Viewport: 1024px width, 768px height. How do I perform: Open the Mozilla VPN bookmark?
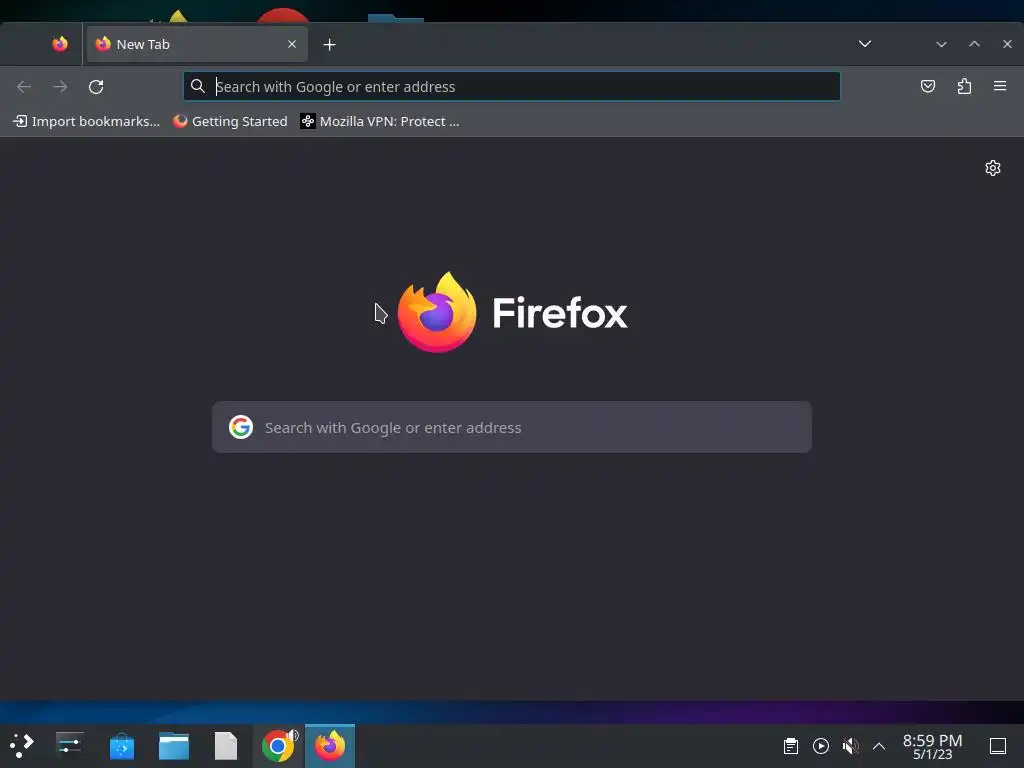click(x=379, y=121)
